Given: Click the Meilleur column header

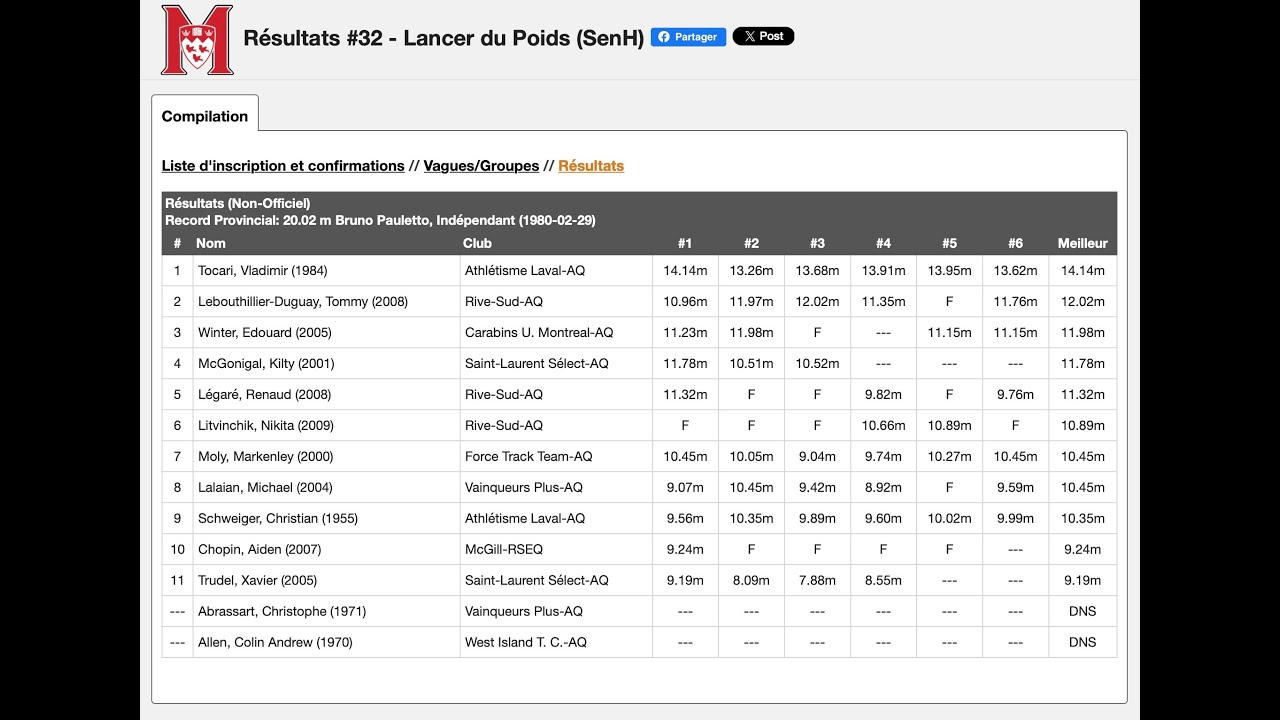Looking at the screenshot, I should pyautogui.click(x=1083, y=243).
